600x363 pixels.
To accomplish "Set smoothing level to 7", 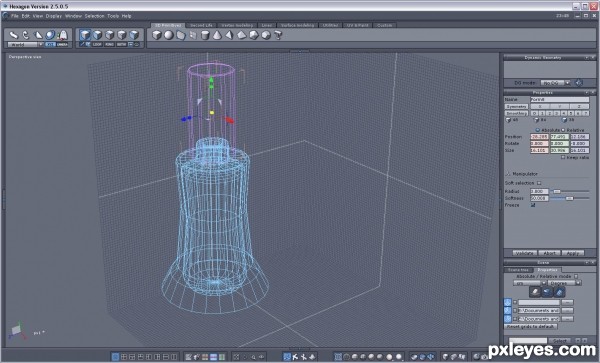I will point(586,113).
